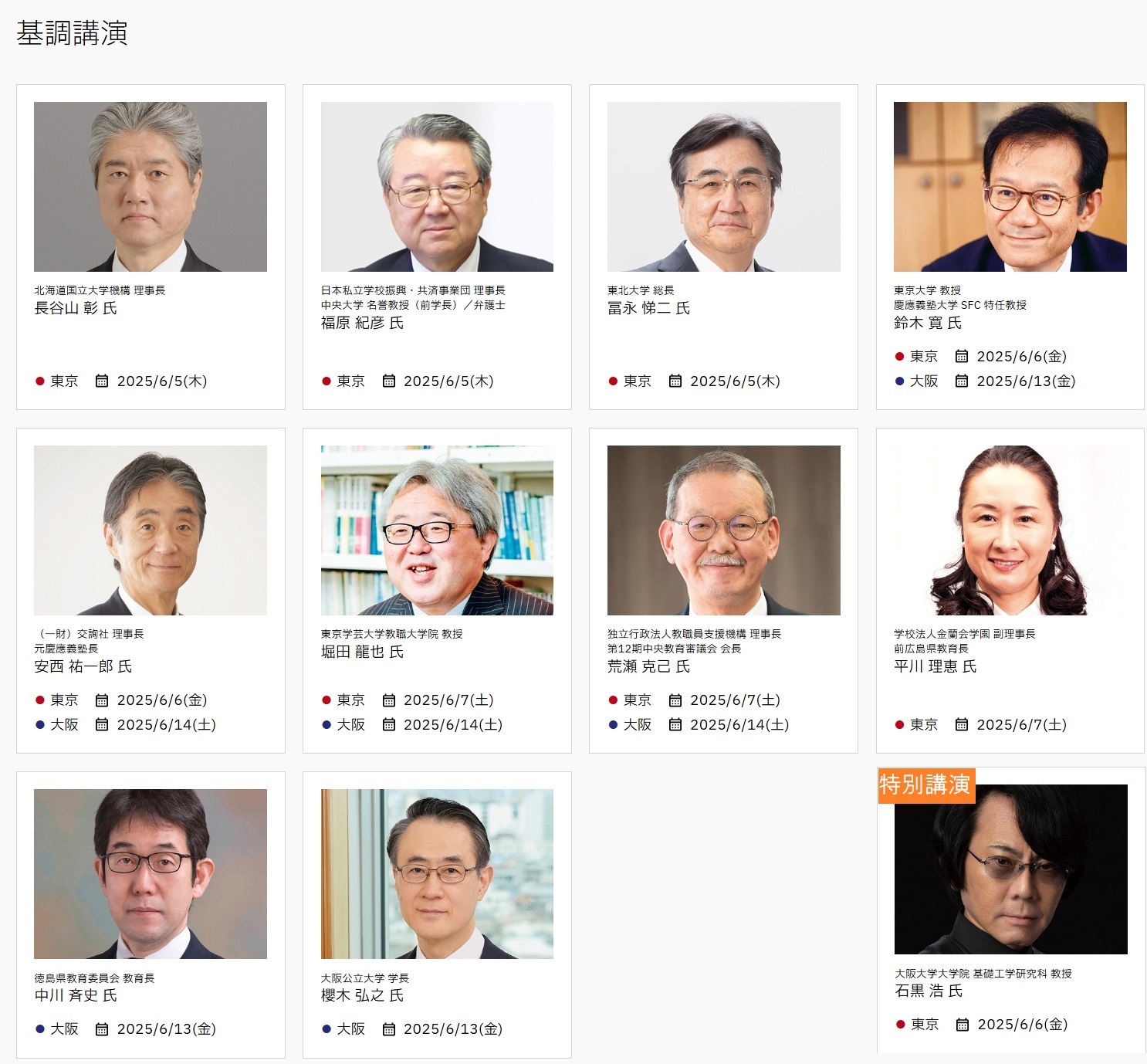Click the calendar icon in 平川 理恵 card
The height and width of the screenshot is (1064, 1147).
coord(961,724)
